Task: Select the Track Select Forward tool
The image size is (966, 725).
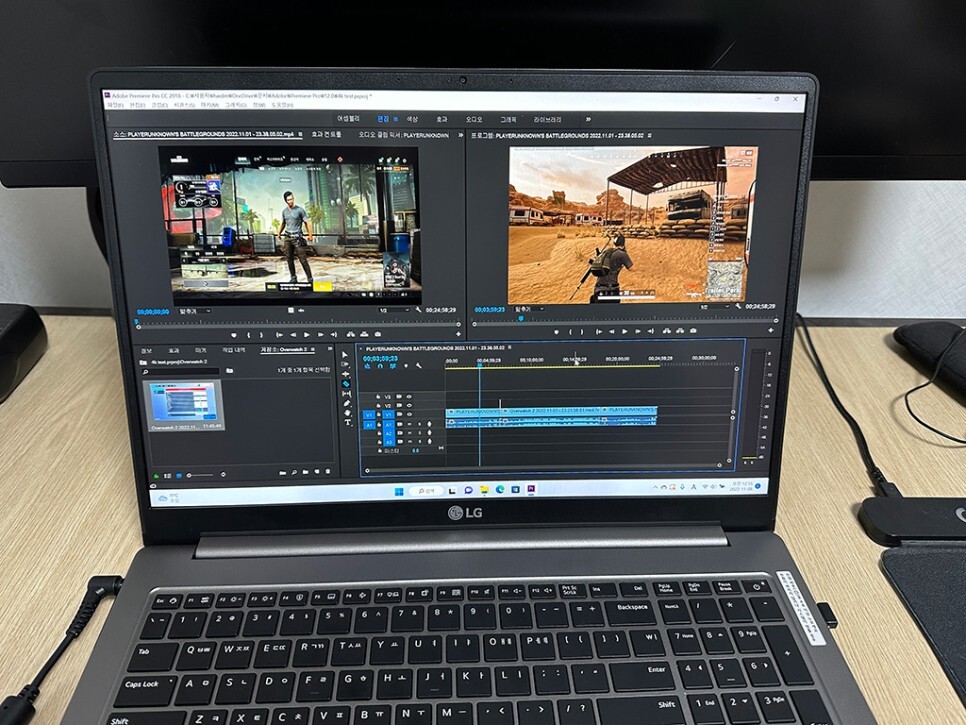Action: [345, 365]
